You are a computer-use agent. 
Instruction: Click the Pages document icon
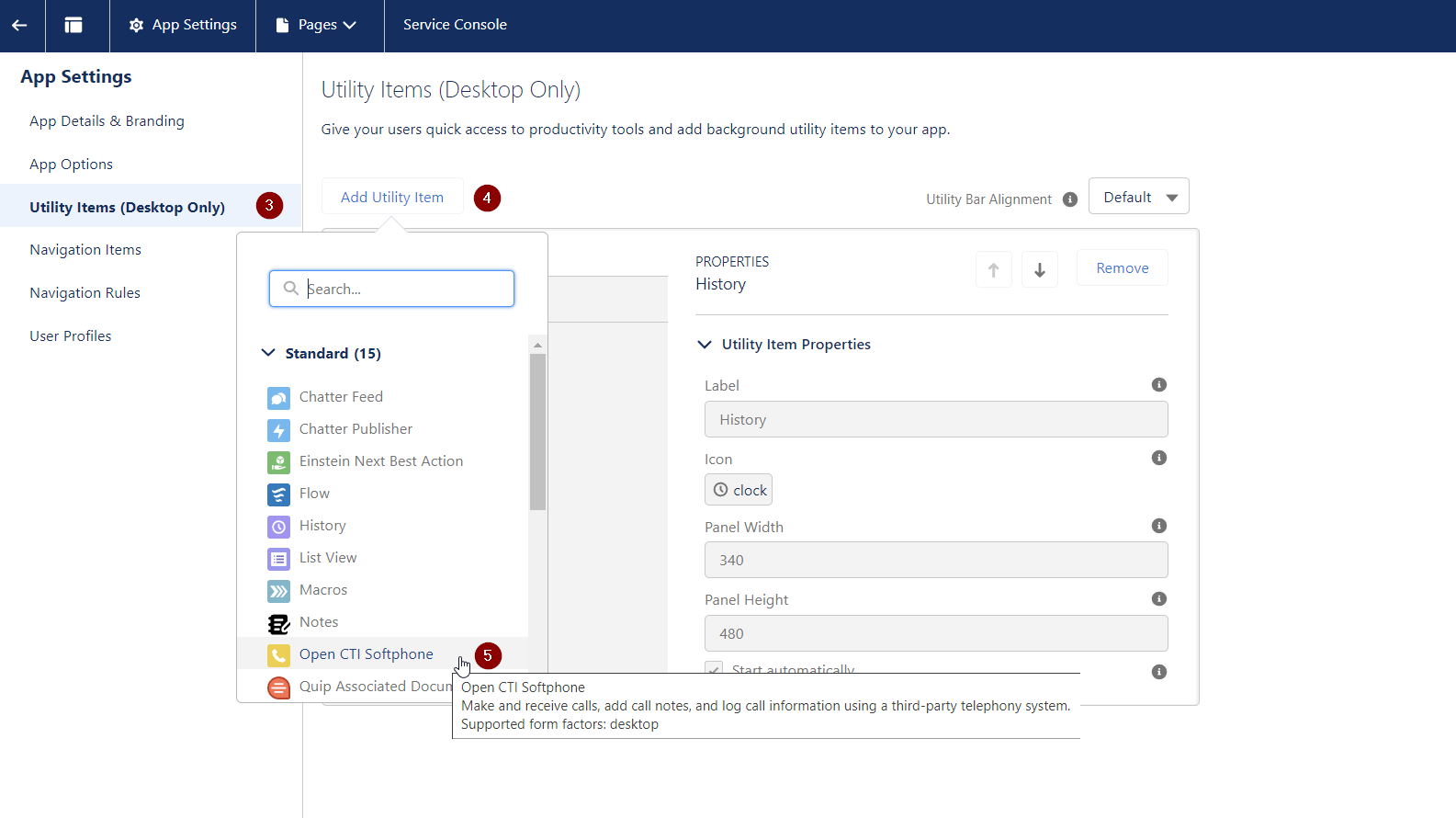click(x=283, y=26)
